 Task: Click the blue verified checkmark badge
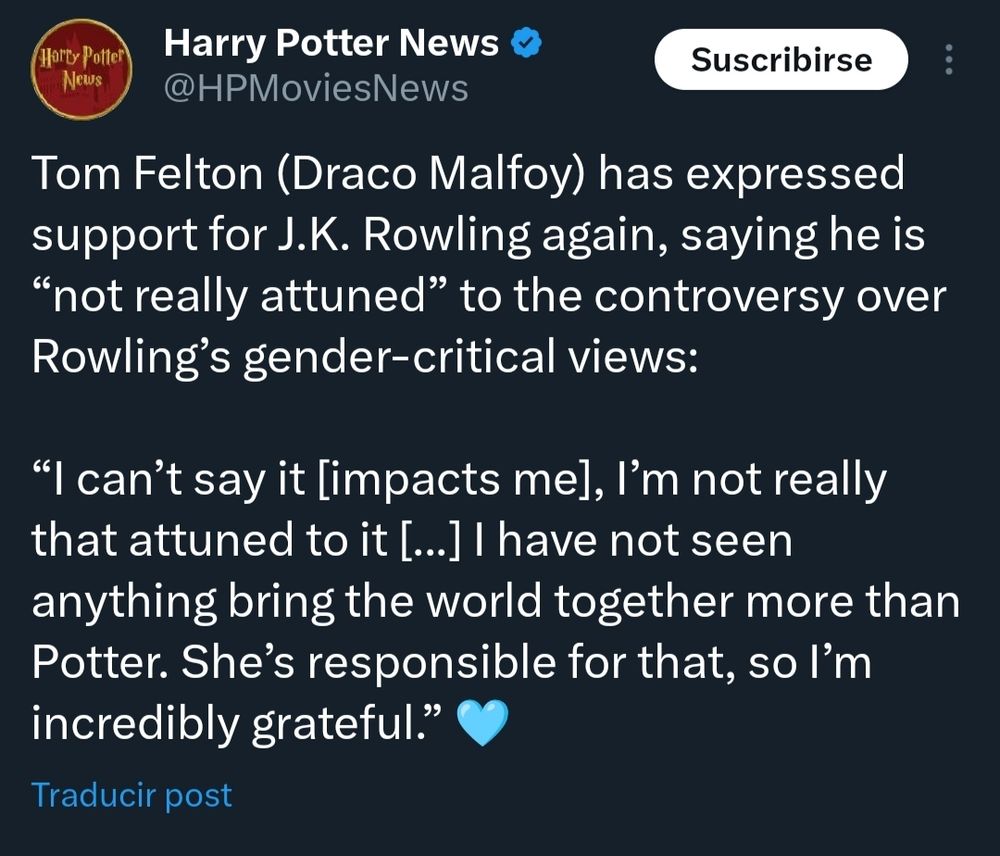pos(526,42)
